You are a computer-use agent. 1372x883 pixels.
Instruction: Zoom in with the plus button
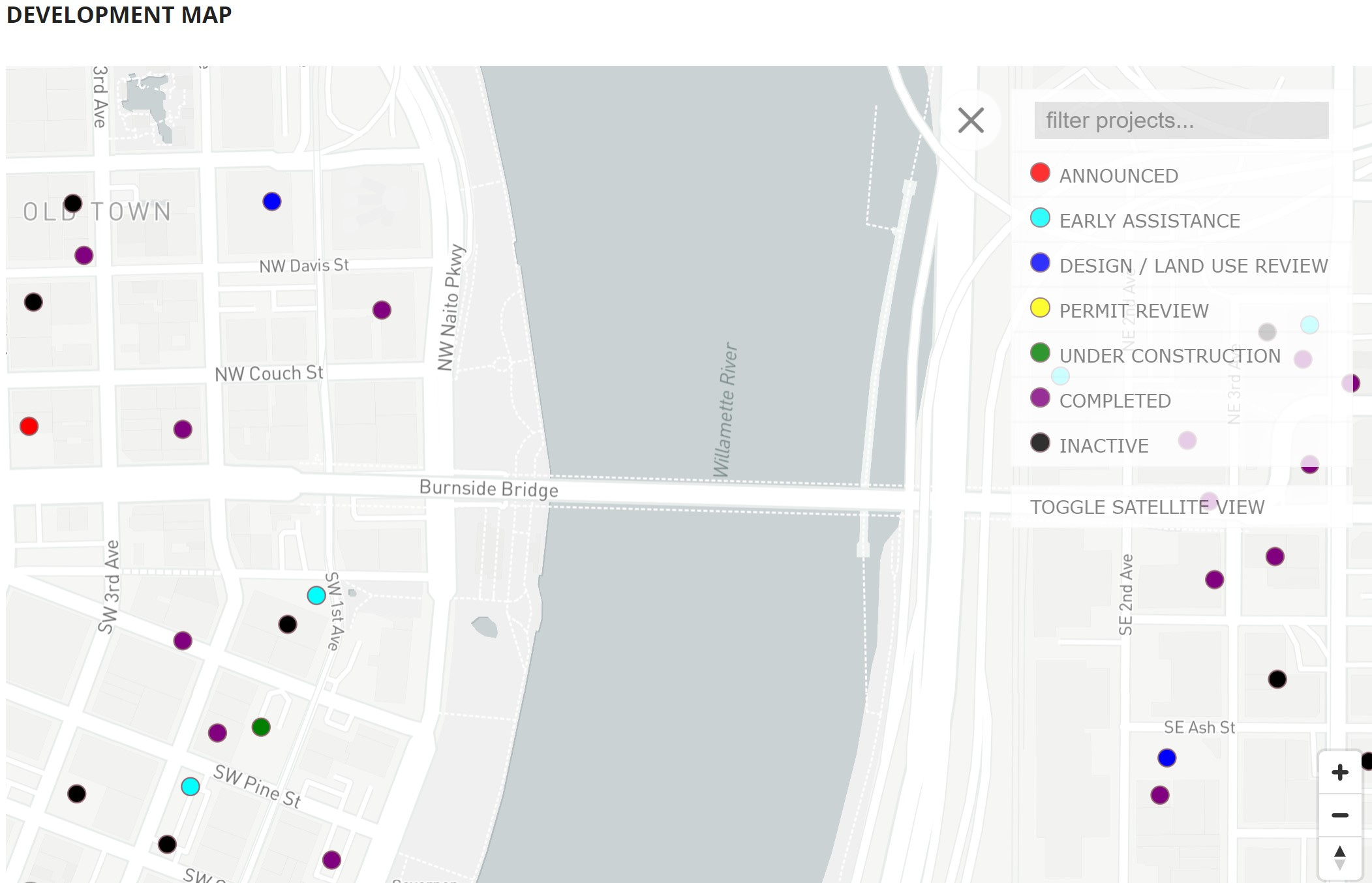click(x=1339, y=773)
